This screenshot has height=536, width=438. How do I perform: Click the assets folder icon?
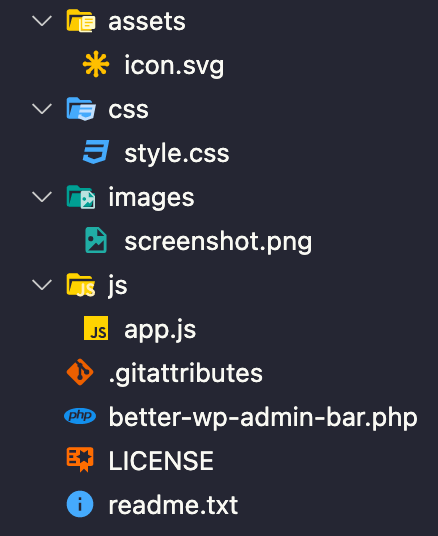(81, 21)
